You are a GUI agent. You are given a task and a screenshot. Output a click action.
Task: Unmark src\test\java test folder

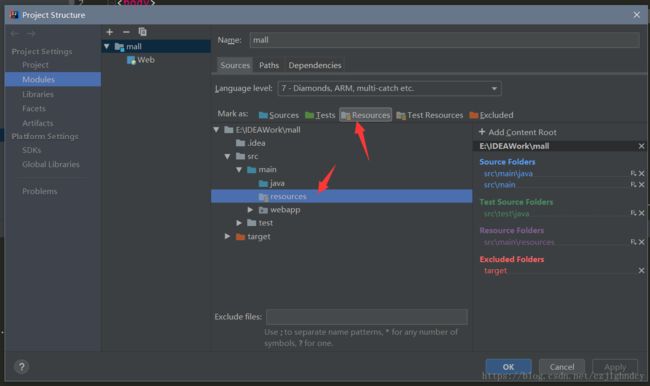coord(641,213)
